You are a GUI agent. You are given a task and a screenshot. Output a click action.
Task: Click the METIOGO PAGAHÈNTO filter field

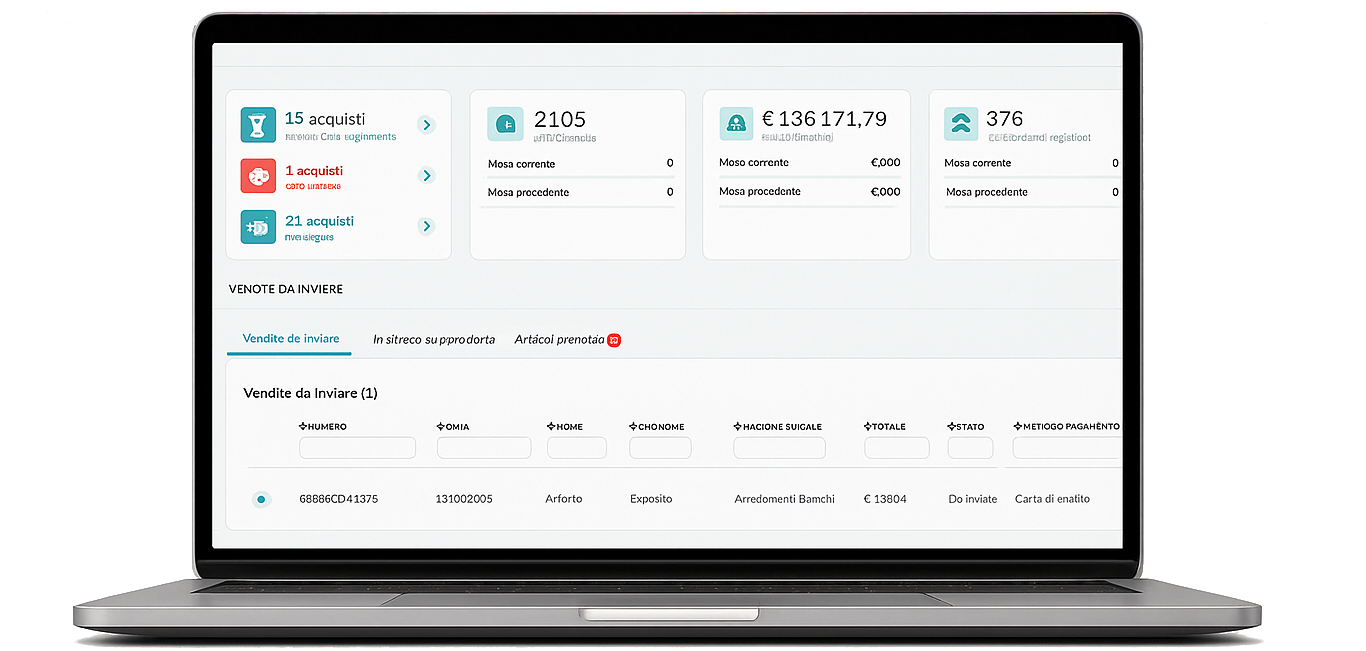(1066, 448)
